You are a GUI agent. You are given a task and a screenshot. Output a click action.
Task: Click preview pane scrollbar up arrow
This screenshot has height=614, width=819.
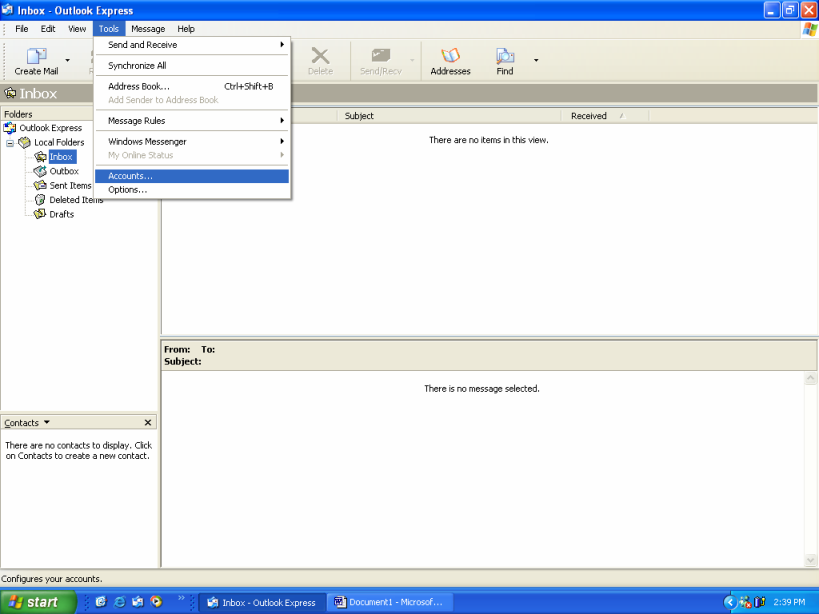tap(810, 378)
